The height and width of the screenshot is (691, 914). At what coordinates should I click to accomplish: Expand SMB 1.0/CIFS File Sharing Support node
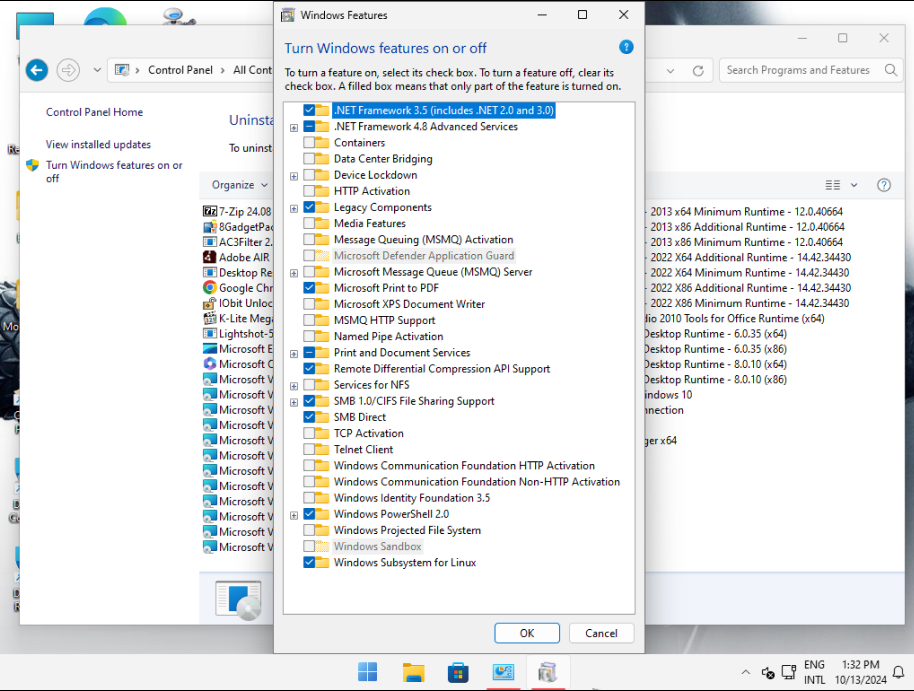294,402
